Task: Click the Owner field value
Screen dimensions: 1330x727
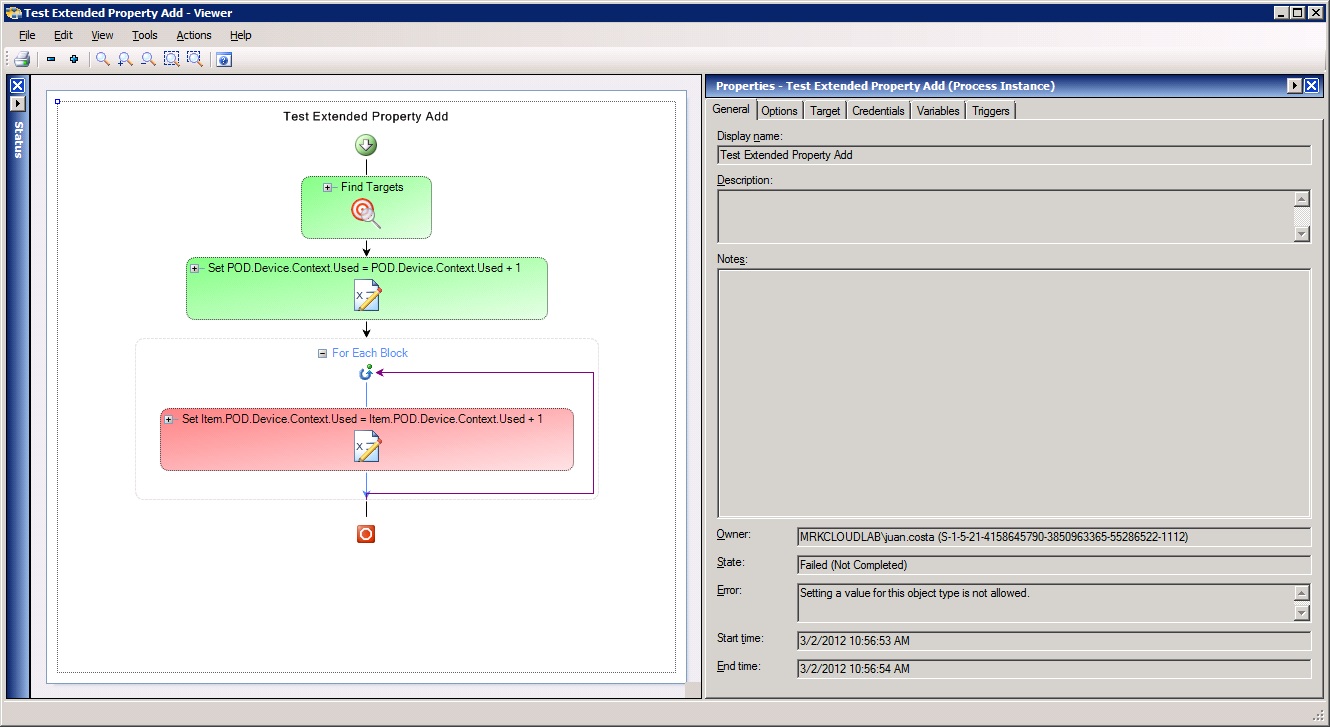Action: 1054,537
